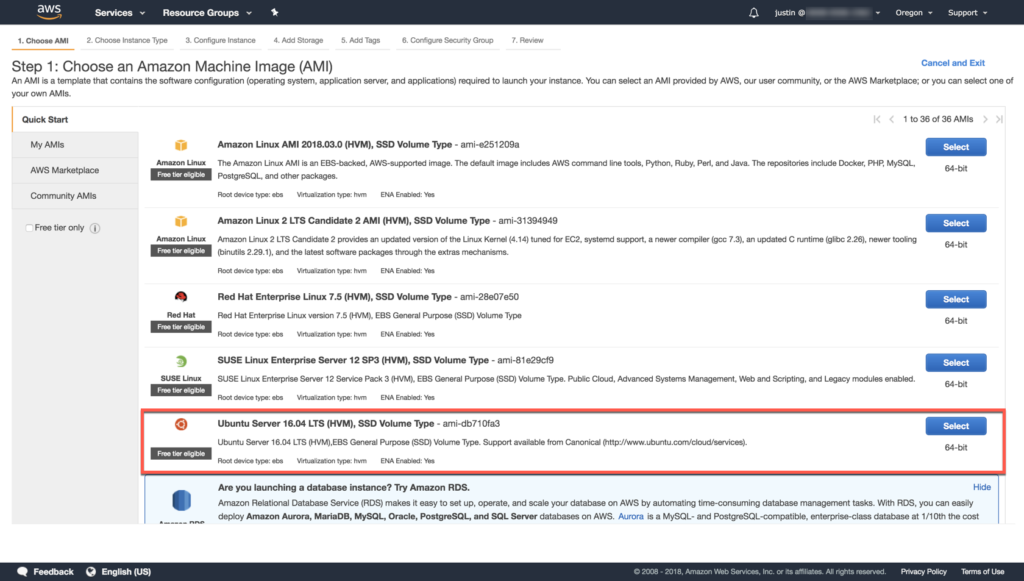Screen dimensions: 1024x581
Task: Go to the 2. Choose Instance Type tab
Action: [127, 40]
